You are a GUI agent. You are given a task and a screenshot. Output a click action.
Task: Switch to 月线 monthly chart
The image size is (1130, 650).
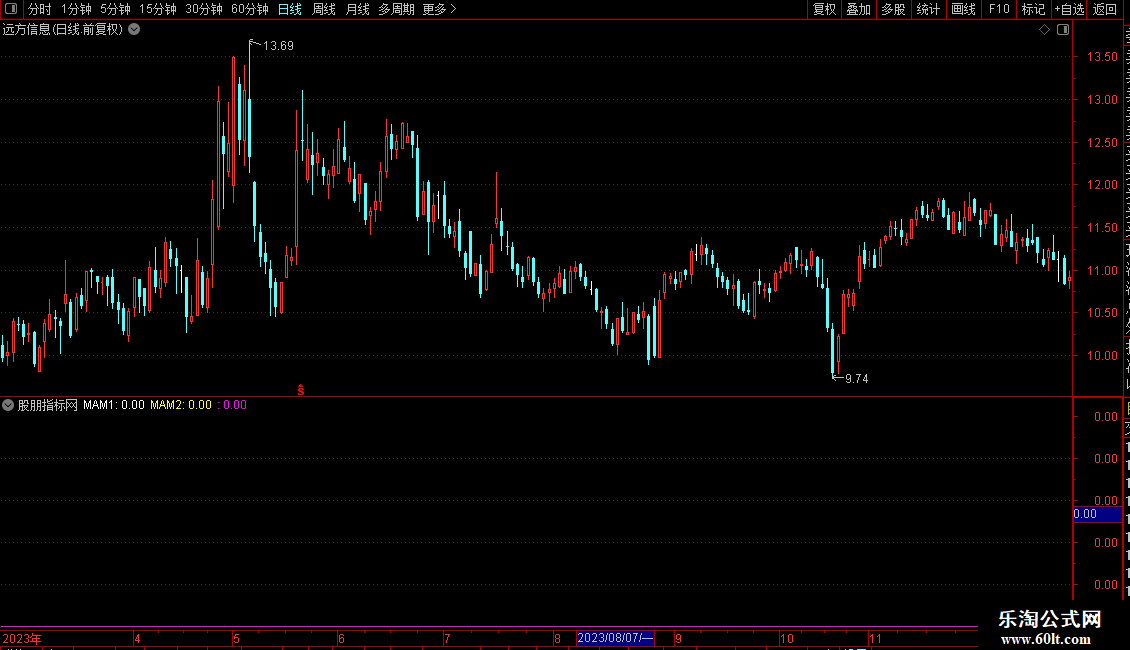tap(357, 9)
